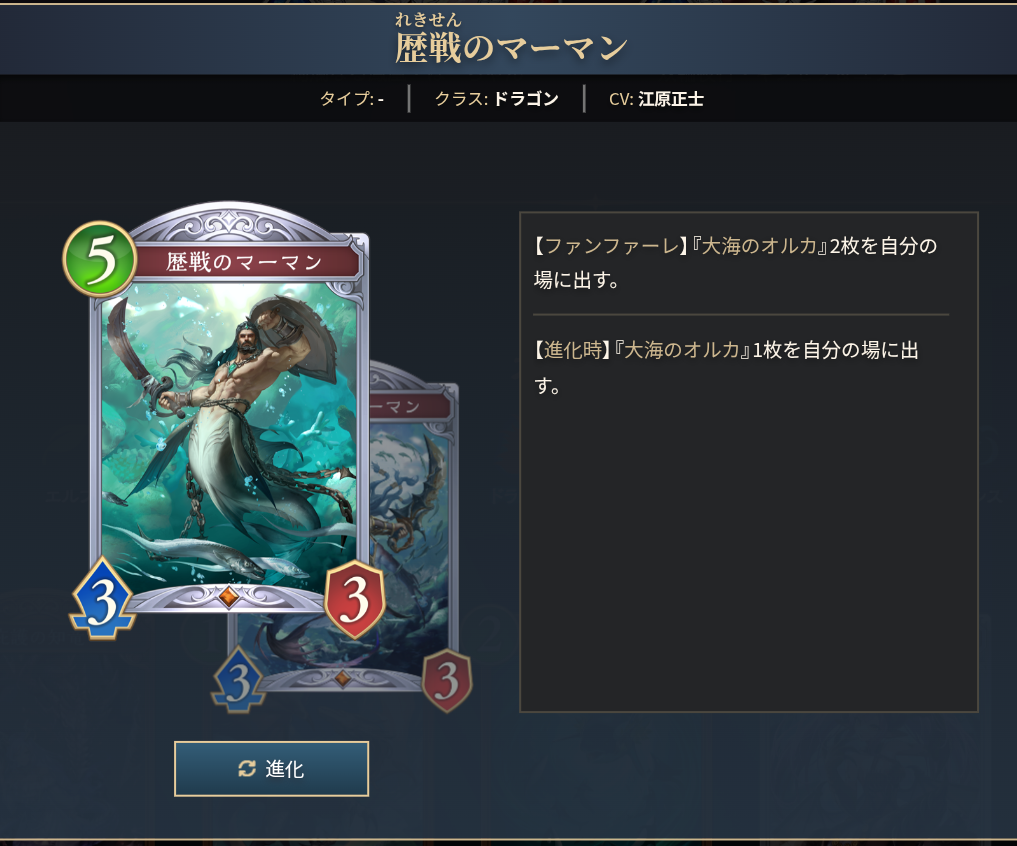Click the 歴戦のマーマン title heading
Image resolution: width=1017 pixels, height=846 pixels.
coord(511,47)
